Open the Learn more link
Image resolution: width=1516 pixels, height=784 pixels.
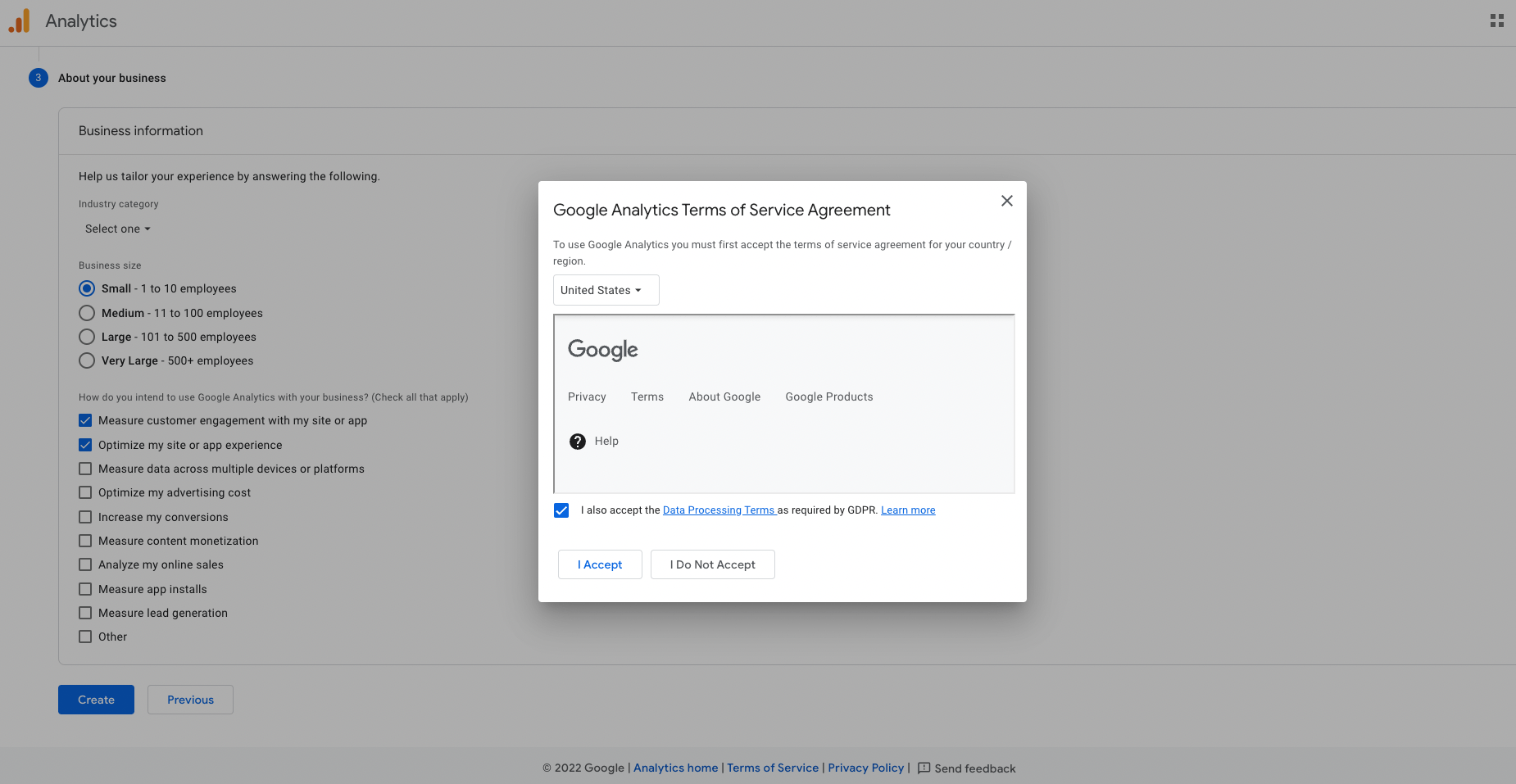908,510
